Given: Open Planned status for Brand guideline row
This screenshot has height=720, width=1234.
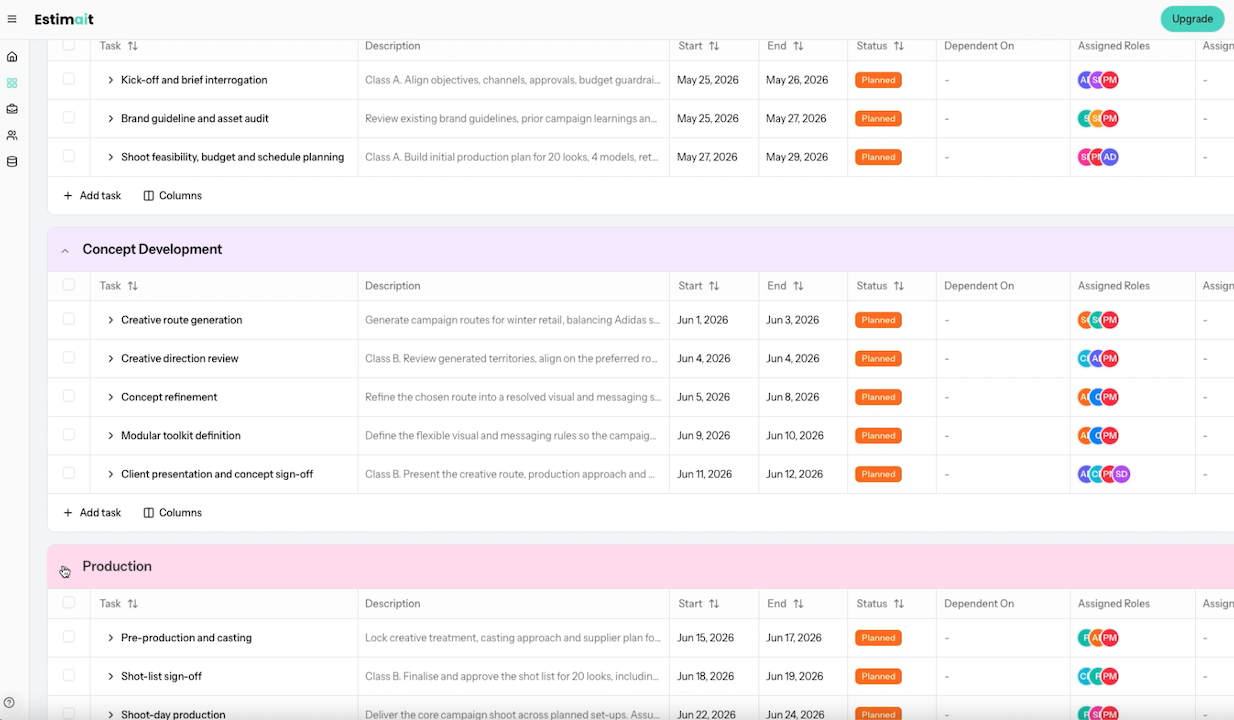Looking at the screenshot, I should click(878, 118).
